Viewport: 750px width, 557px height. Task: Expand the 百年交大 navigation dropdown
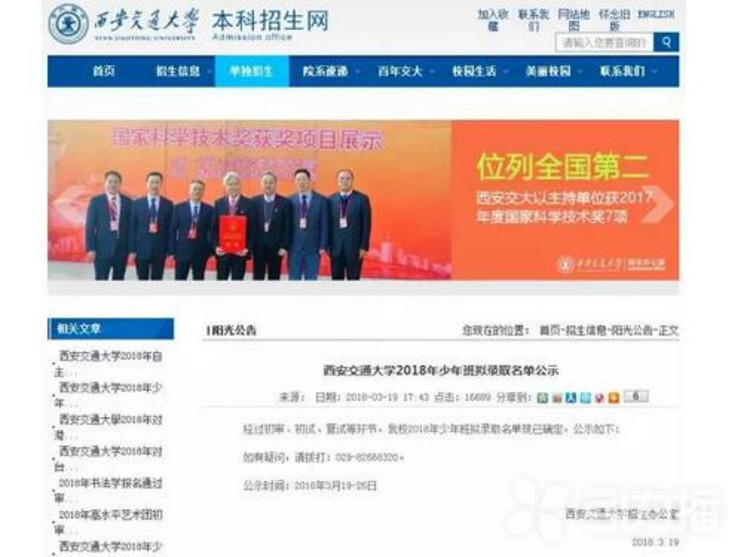432,72
